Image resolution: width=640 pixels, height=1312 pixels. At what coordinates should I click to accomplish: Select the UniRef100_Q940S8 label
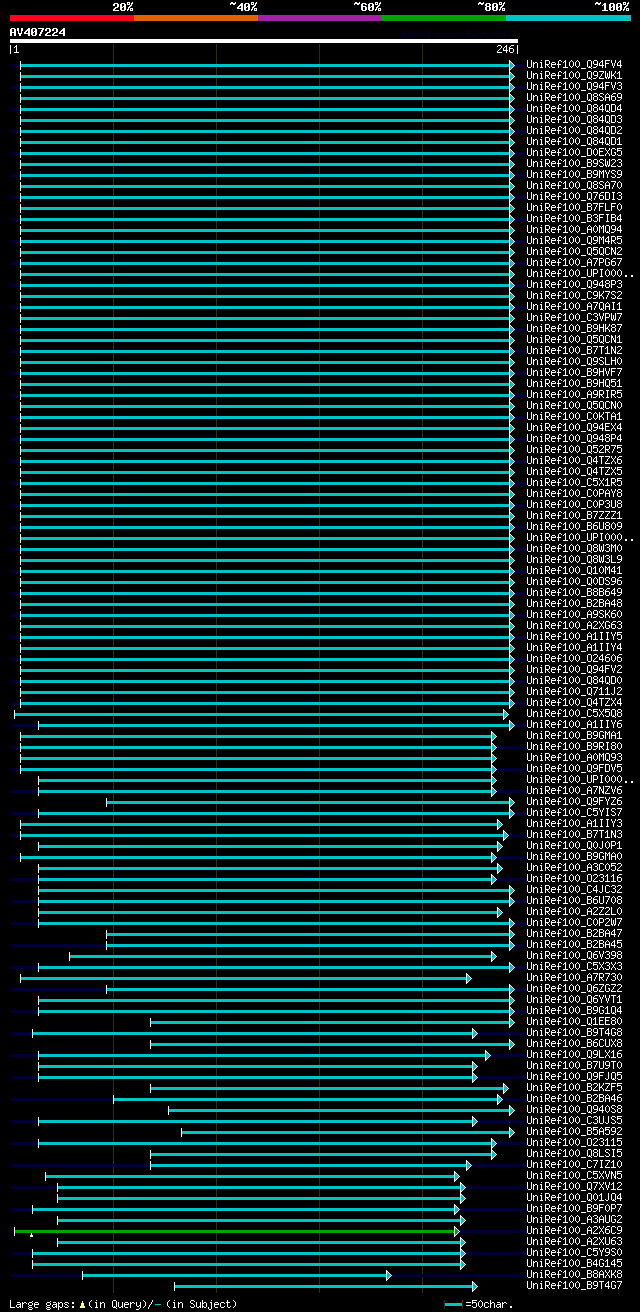[x=574, y=1110]
